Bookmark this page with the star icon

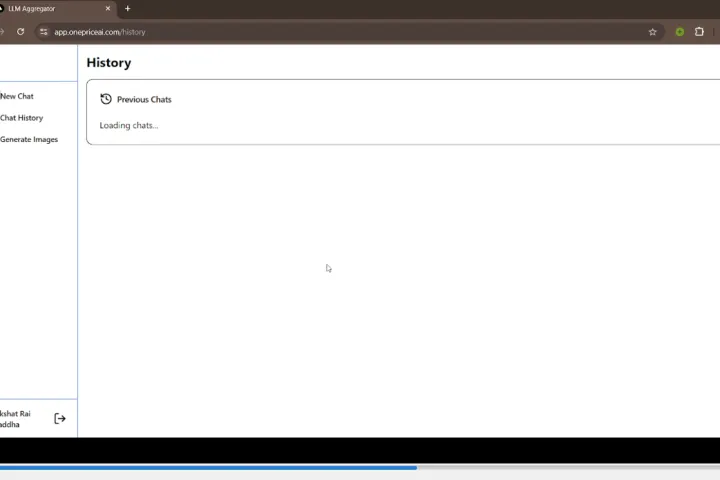653,32
